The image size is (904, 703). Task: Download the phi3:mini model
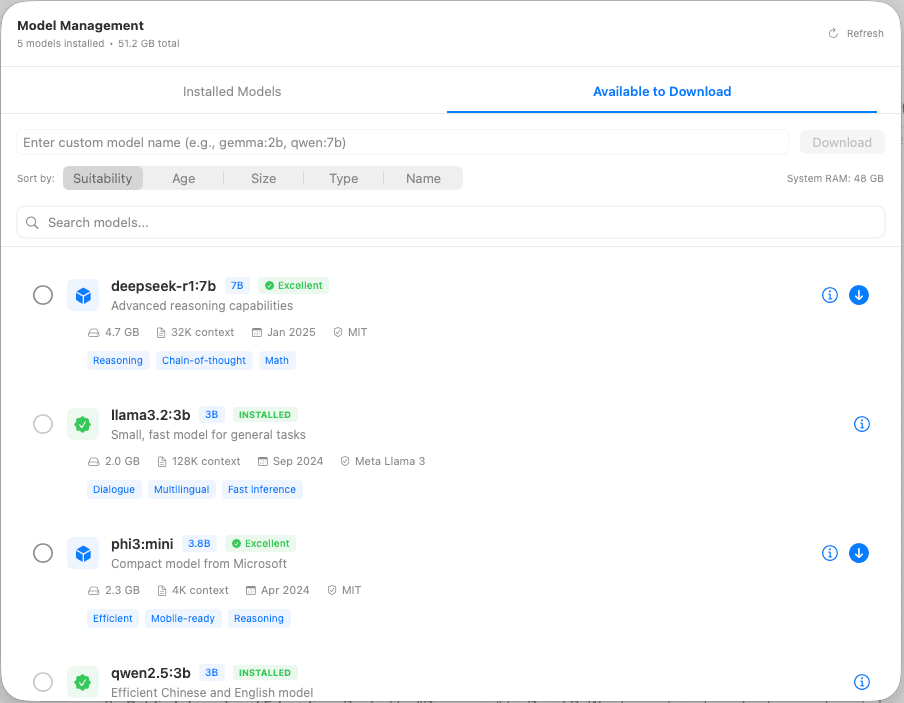click(858, 553)
